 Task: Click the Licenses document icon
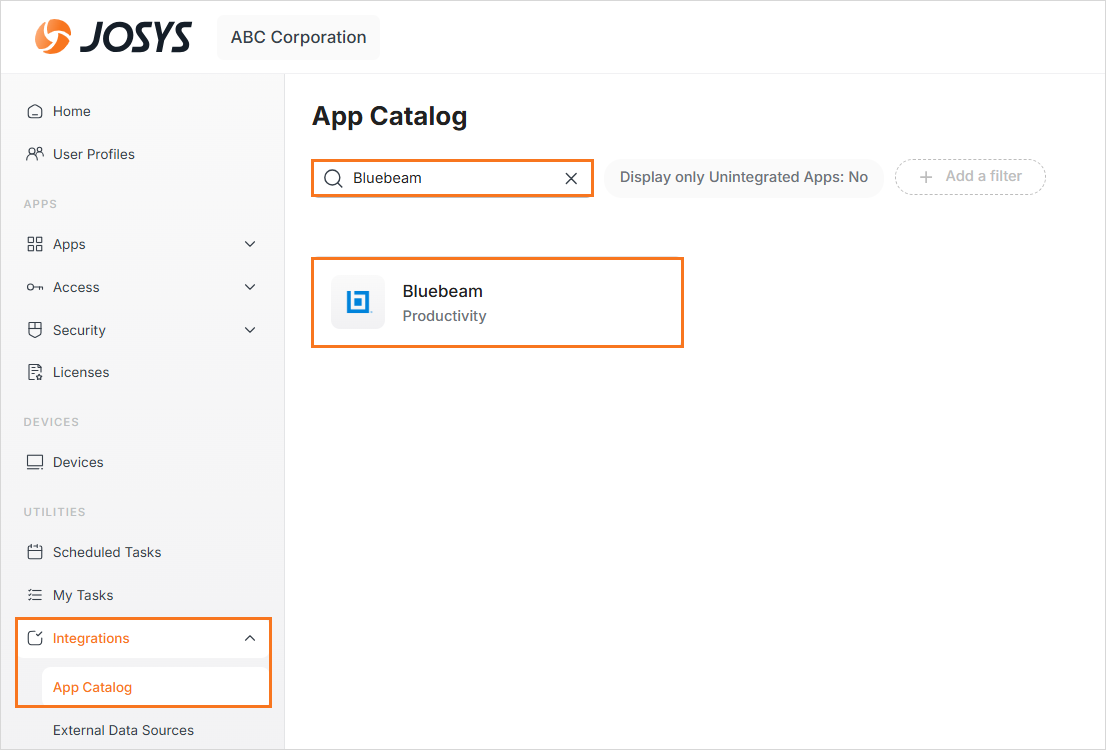(x=35, y=372)
